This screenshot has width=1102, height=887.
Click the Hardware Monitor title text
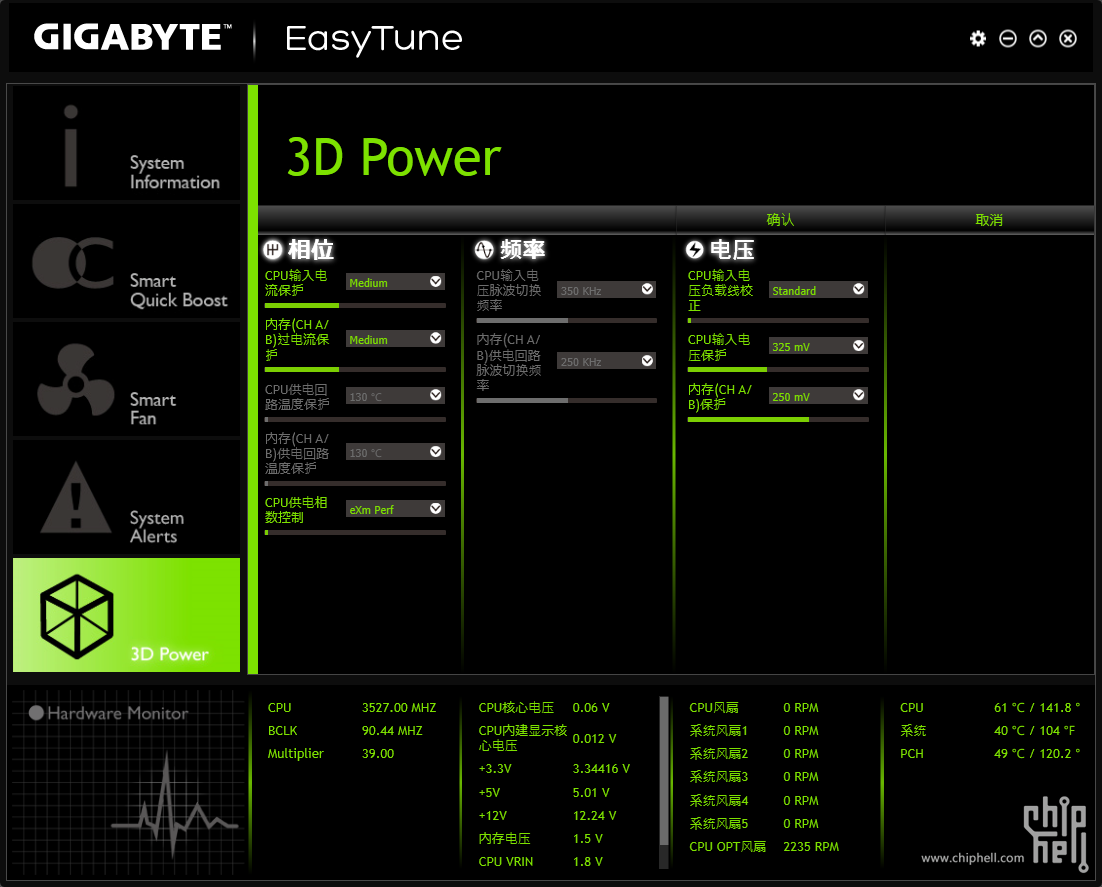point(117,713)
